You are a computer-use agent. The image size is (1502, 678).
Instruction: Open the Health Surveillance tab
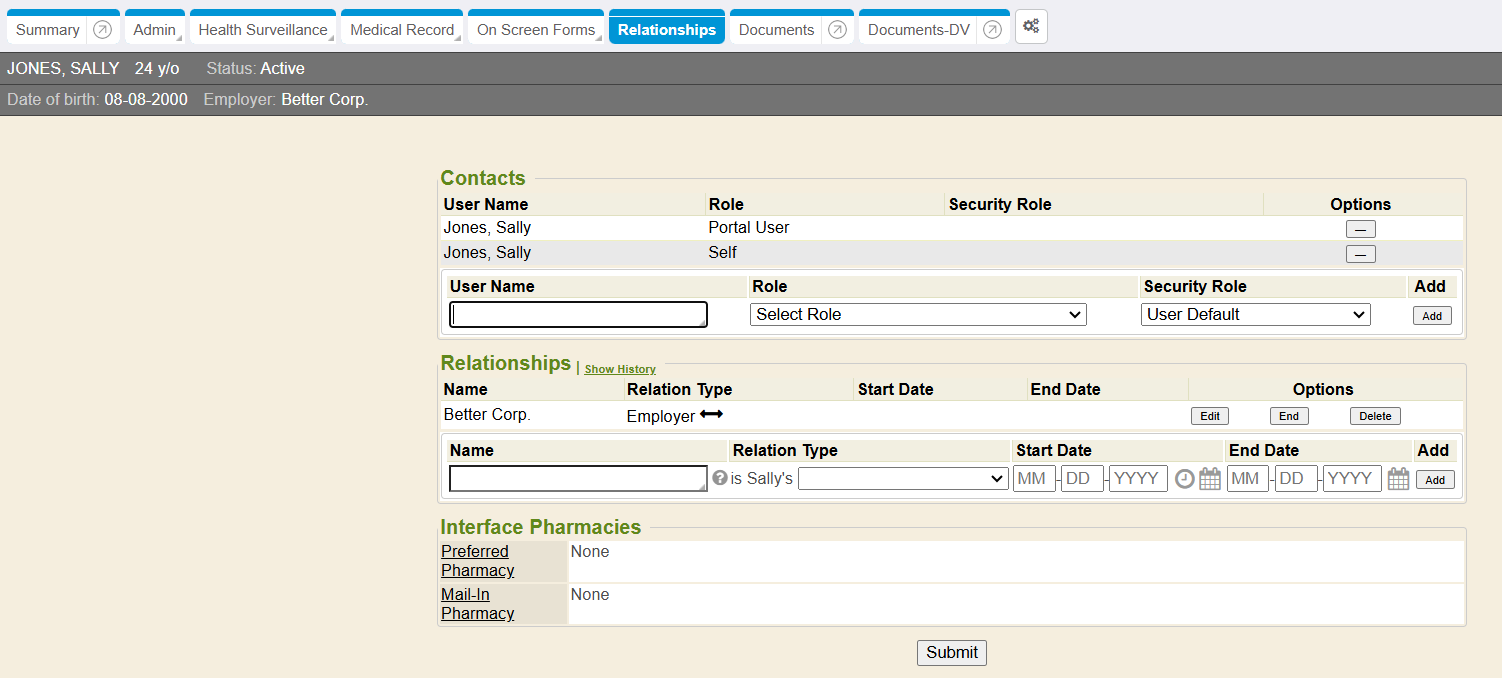click(x=262, y=30)
